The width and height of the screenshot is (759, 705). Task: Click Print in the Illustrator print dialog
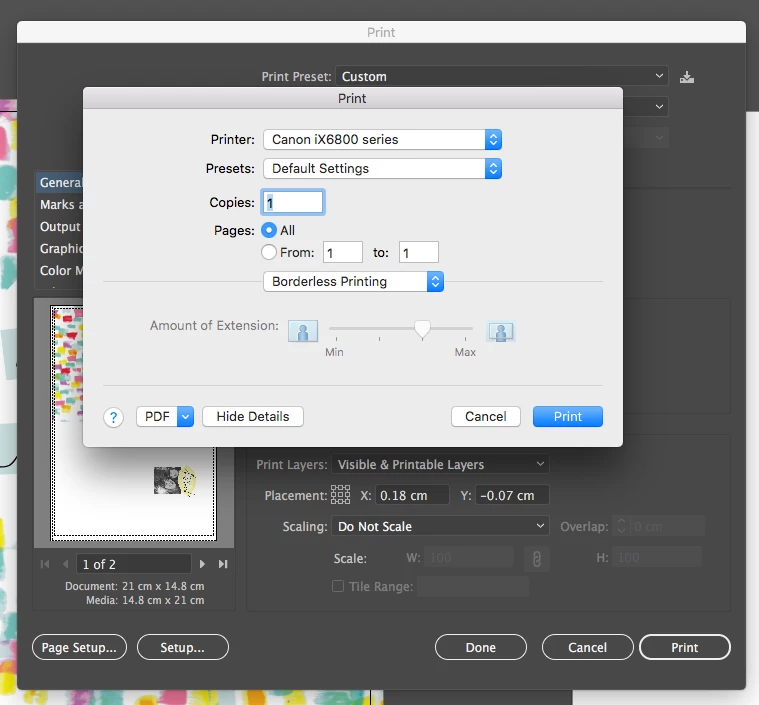tap(684, 647)
